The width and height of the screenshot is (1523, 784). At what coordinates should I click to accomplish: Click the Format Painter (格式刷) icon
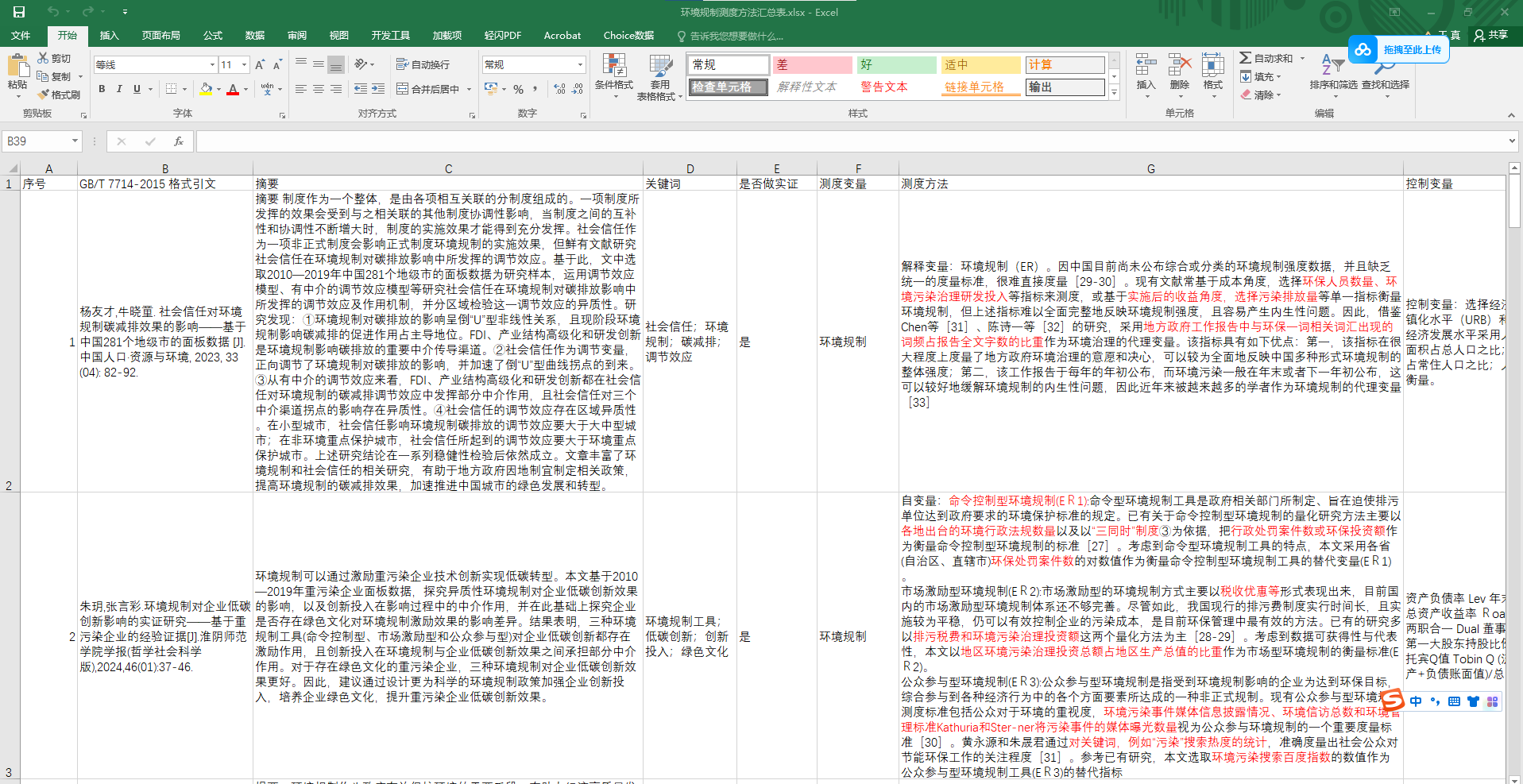click(44, 95)
